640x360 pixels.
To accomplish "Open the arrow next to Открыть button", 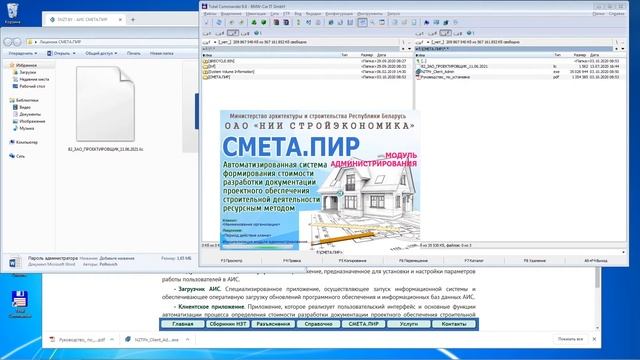I will click(x=74, y=53).
